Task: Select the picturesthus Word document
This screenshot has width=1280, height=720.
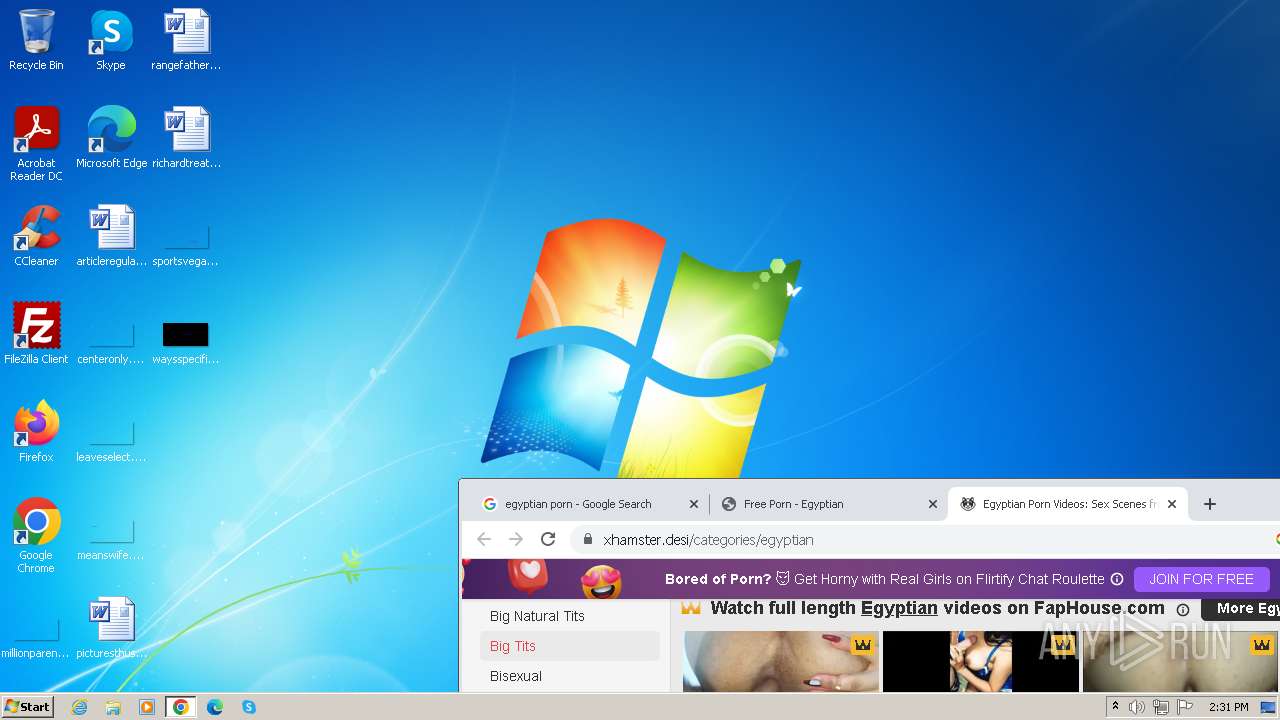Action: tap(111, 628)
